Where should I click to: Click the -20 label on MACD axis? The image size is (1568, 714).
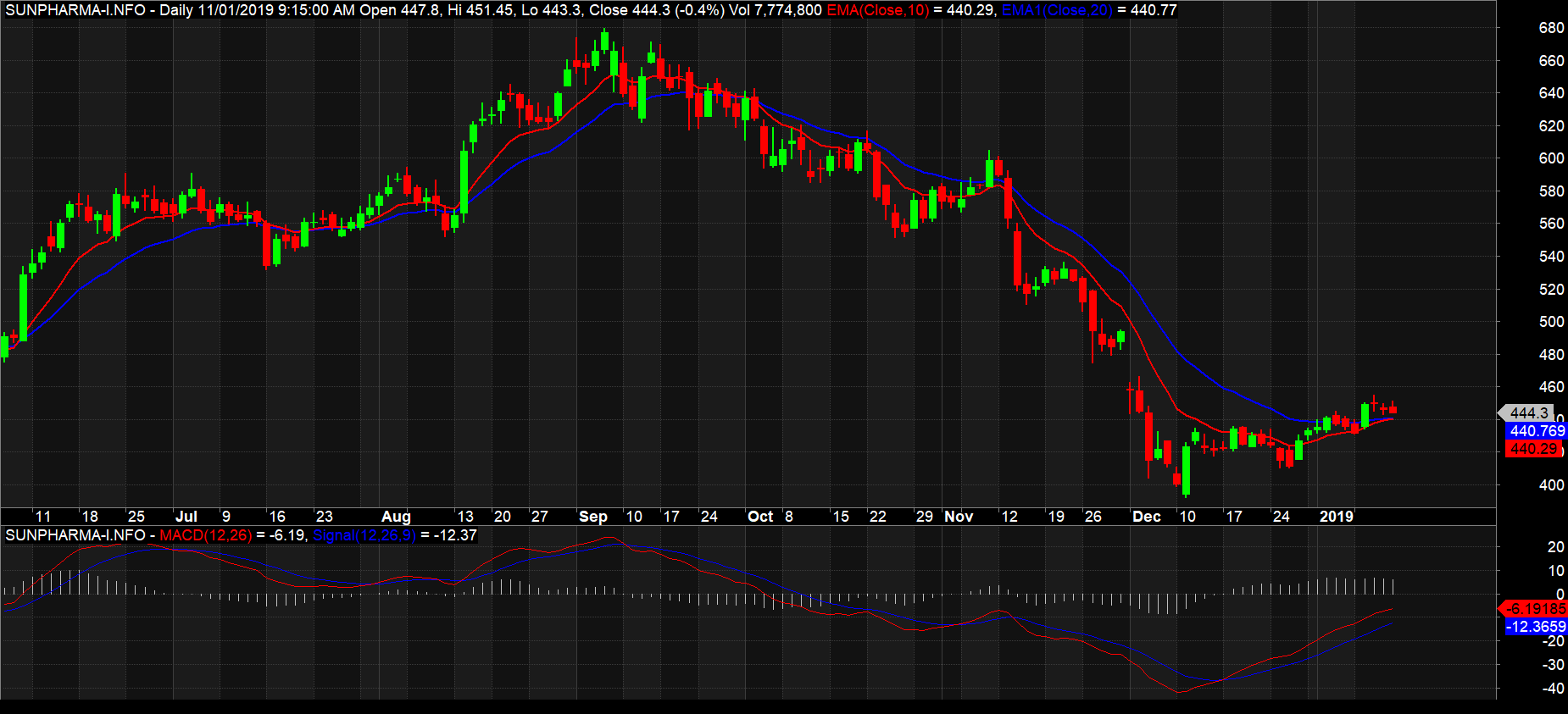1553,641
